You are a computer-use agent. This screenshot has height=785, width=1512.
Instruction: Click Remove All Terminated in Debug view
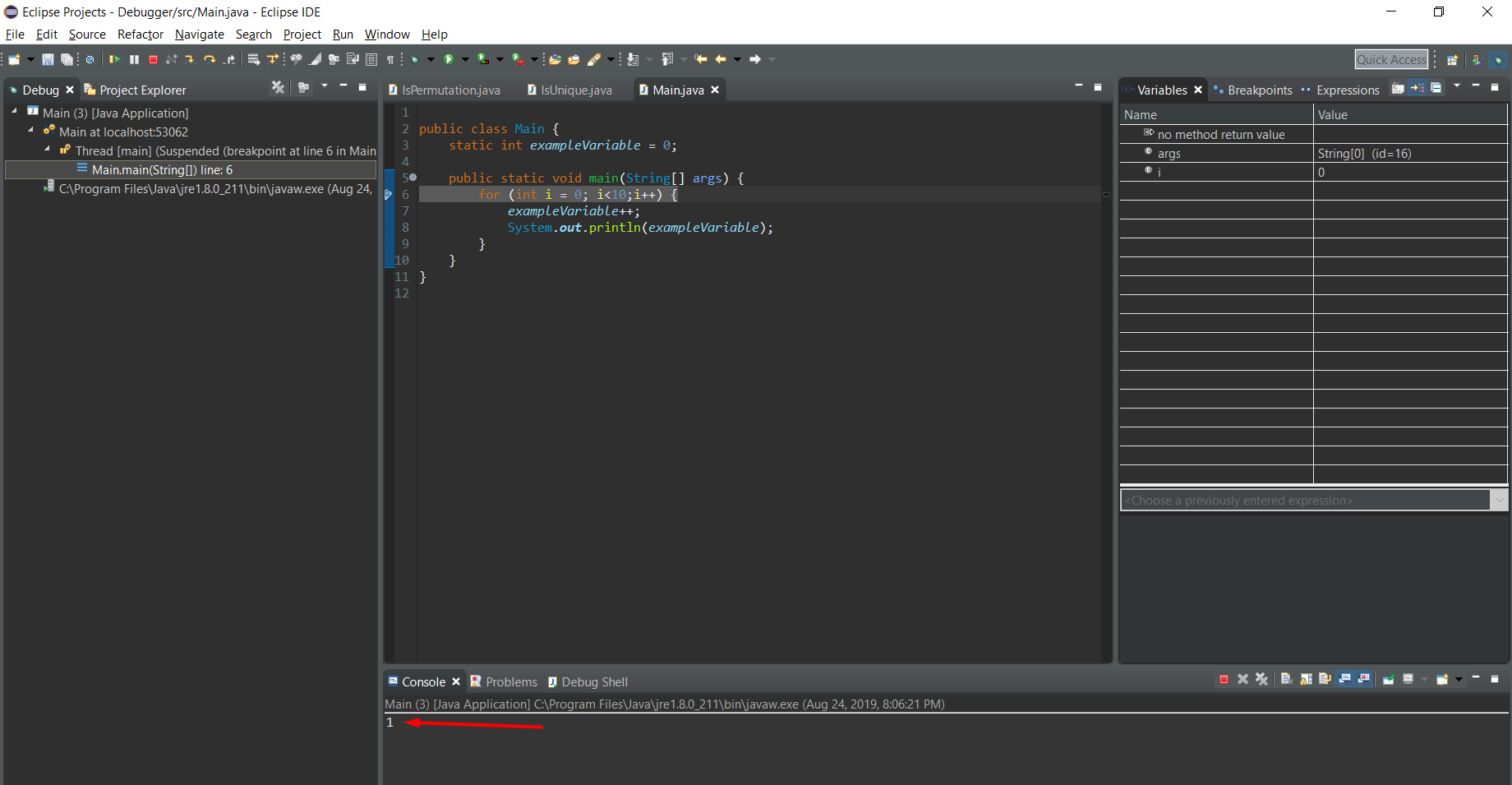(x=278, y=87)
